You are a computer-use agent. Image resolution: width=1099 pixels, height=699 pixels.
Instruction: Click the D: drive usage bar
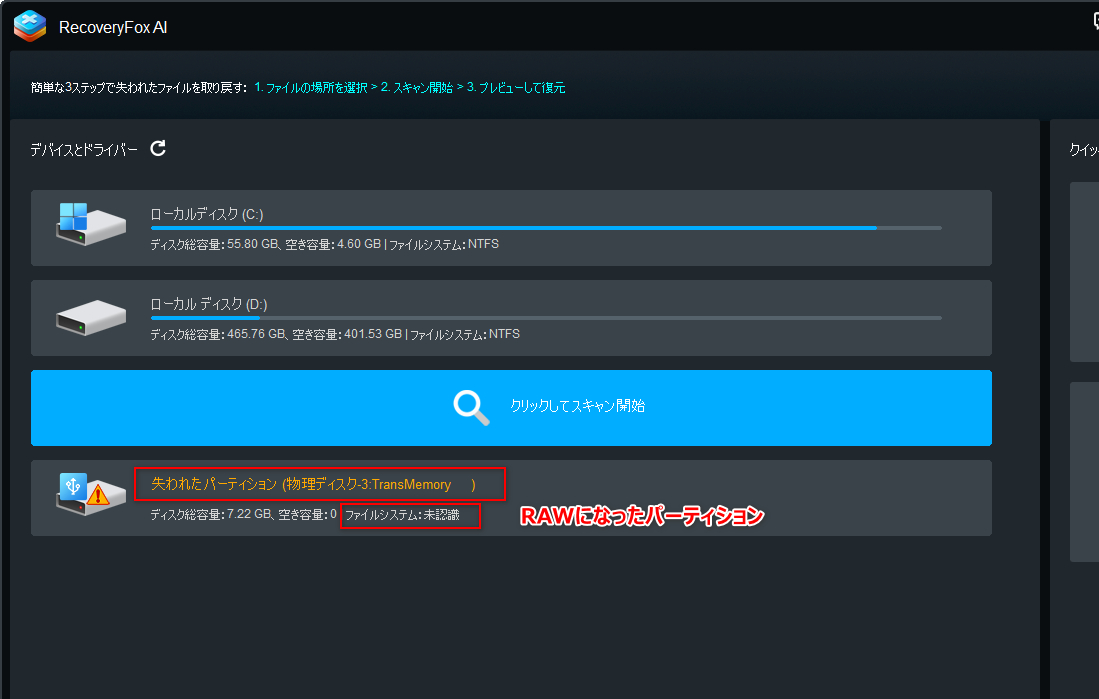click(x=546, y=318)
